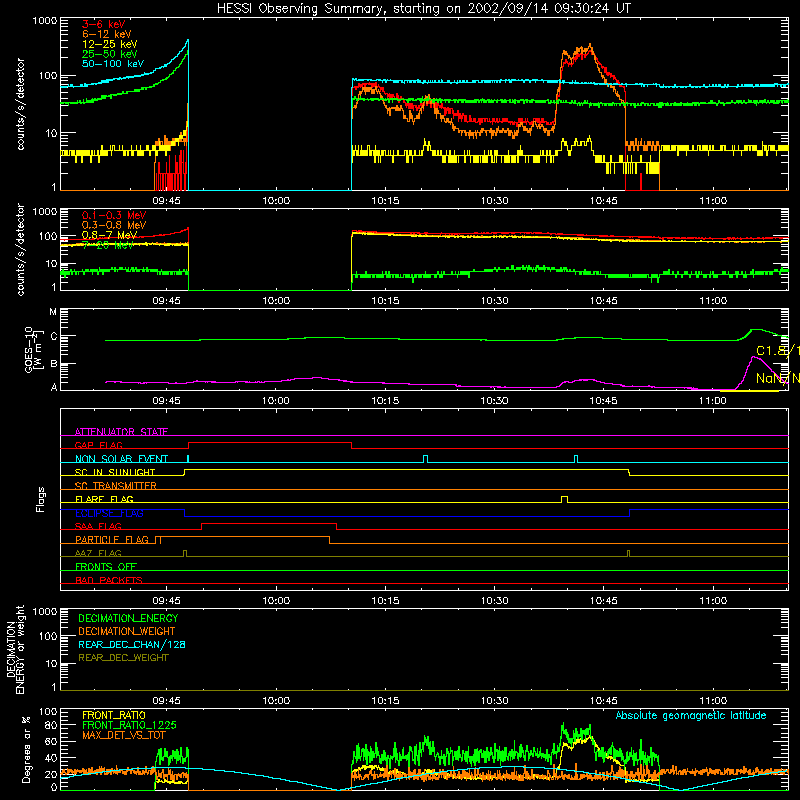Select the PARTICLE_FLAG label
800x800 pixels.
[112, 539]
